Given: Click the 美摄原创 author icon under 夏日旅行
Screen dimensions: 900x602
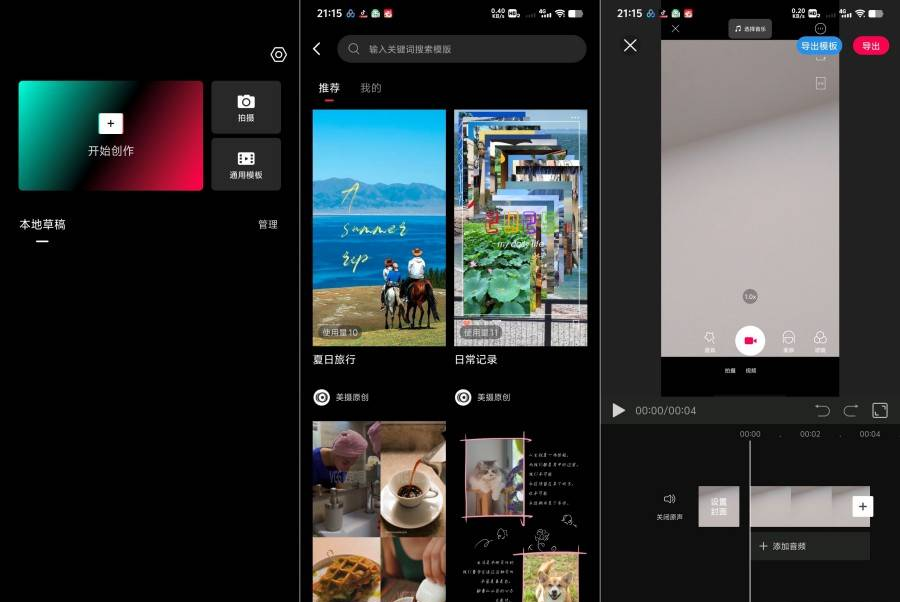Looking at the screenshot, I should click(321, 397).
